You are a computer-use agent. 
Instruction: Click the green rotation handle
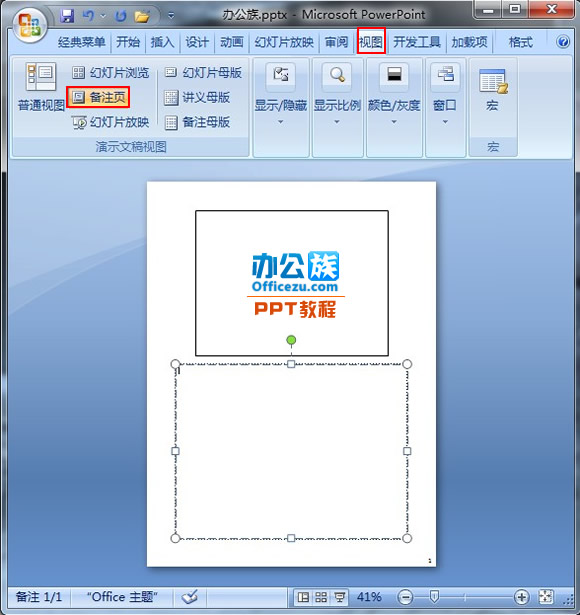pyautogui.click(x=291, y=340)
